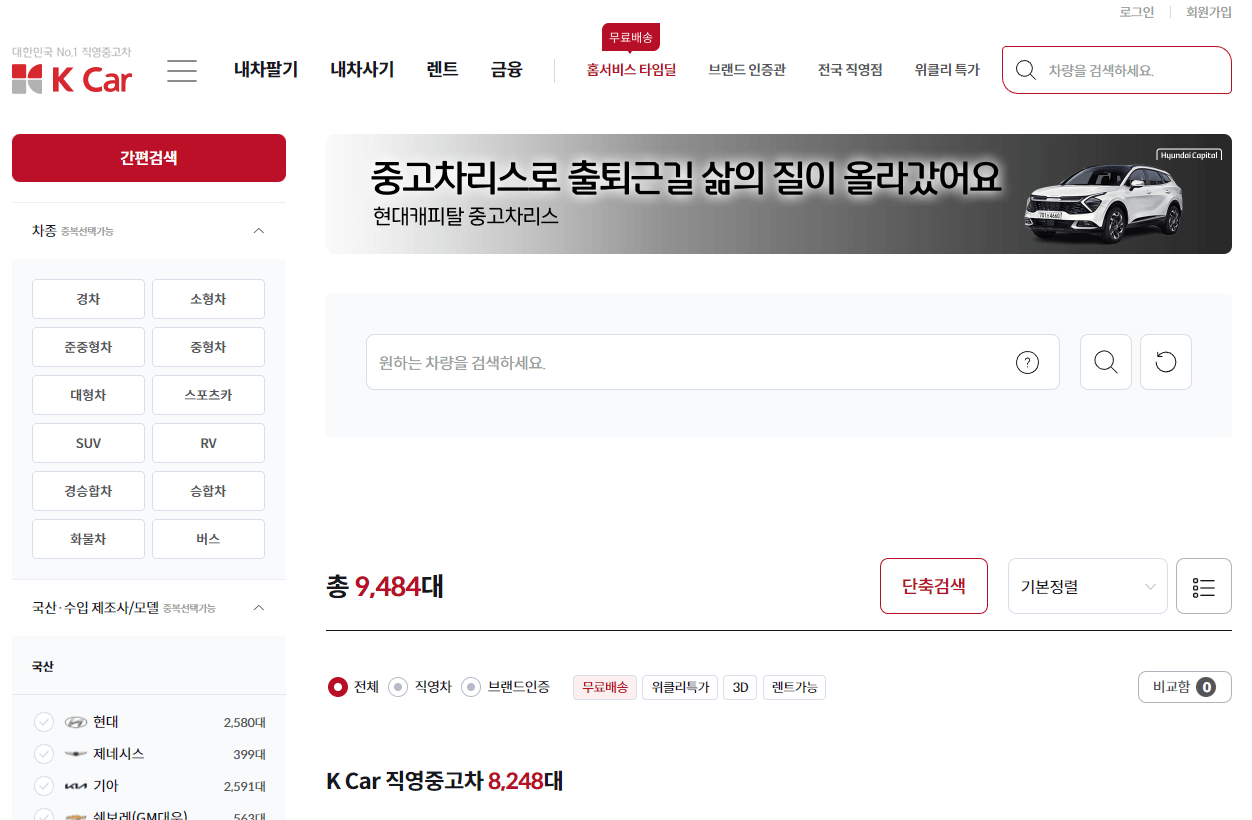1252x820 pixels.
Task: Open 렌트 menu
Action: coord(442,70)
